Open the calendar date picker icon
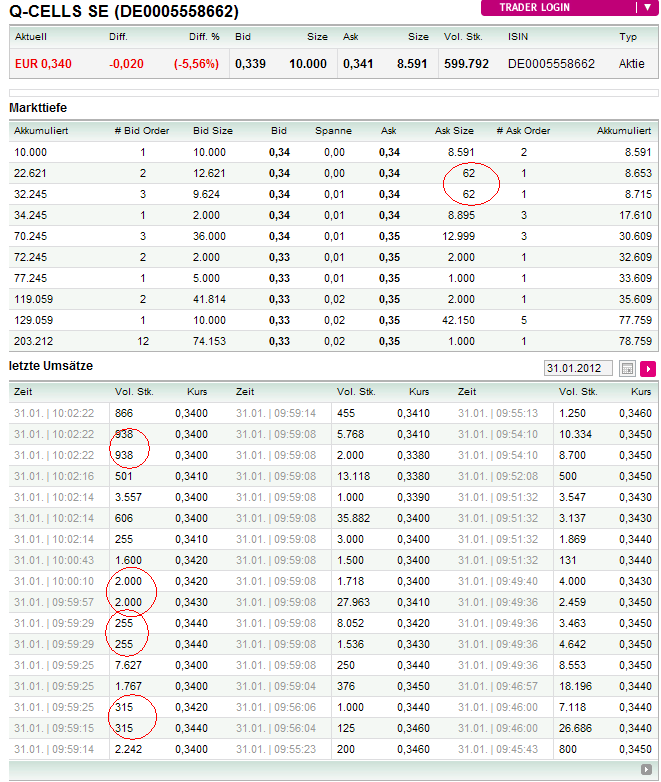The width and height of the screenshot is (661, 782). pos(628,369)
